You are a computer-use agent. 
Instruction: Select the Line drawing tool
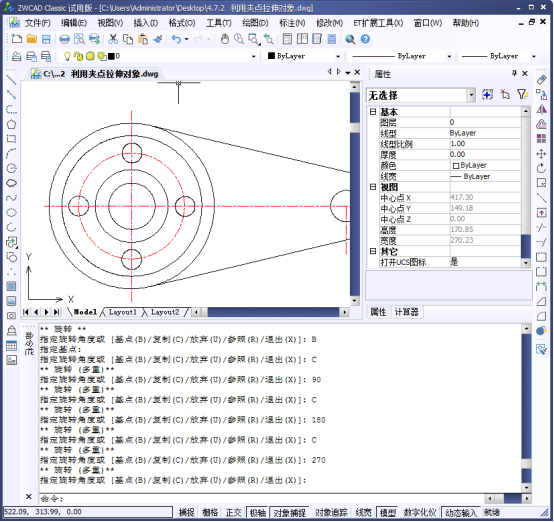tap(12, 80)
